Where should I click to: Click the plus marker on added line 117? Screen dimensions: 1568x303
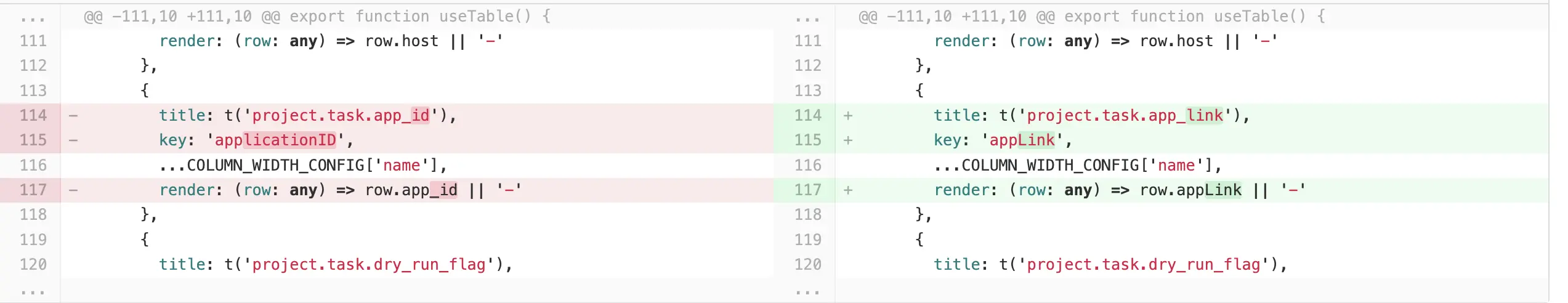(848, 190)
